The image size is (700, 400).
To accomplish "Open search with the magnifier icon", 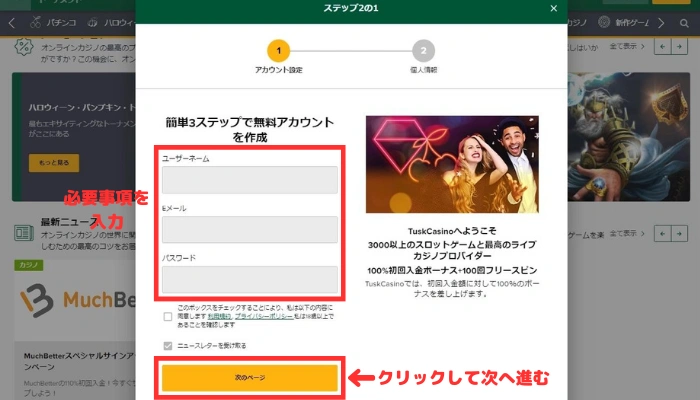I will tap(684, 23).
